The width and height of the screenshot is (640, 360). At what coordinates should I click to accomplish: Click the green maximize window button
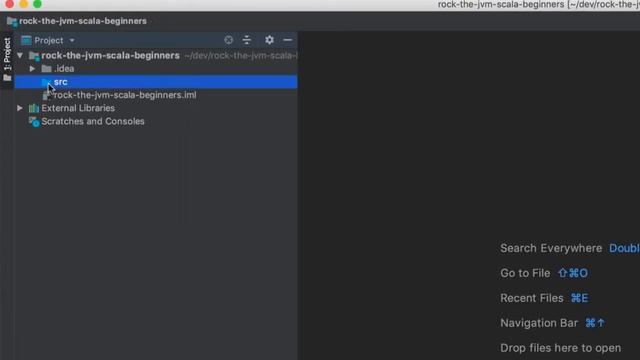tap(37, 4)
